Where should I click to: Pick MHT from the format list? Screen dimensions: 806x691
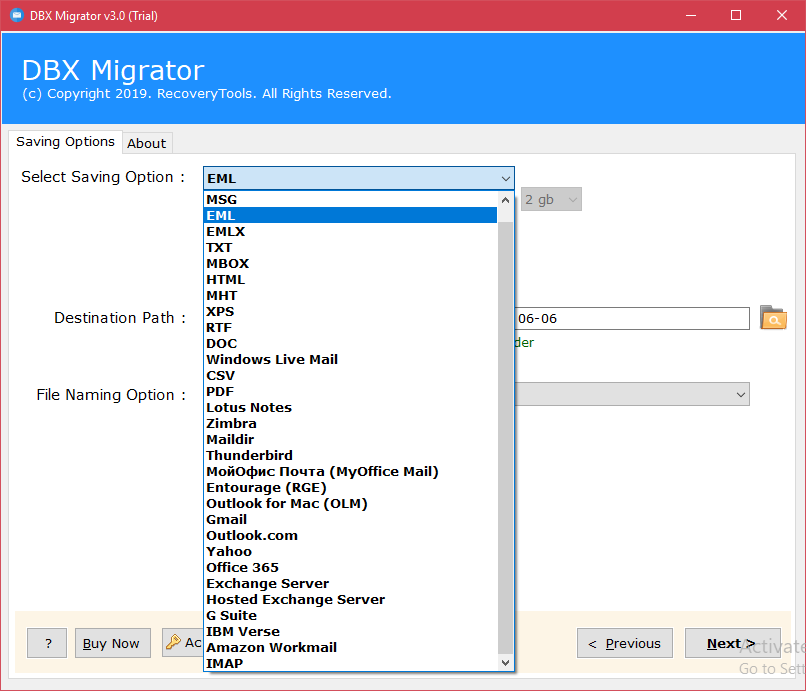click(351, 295)
